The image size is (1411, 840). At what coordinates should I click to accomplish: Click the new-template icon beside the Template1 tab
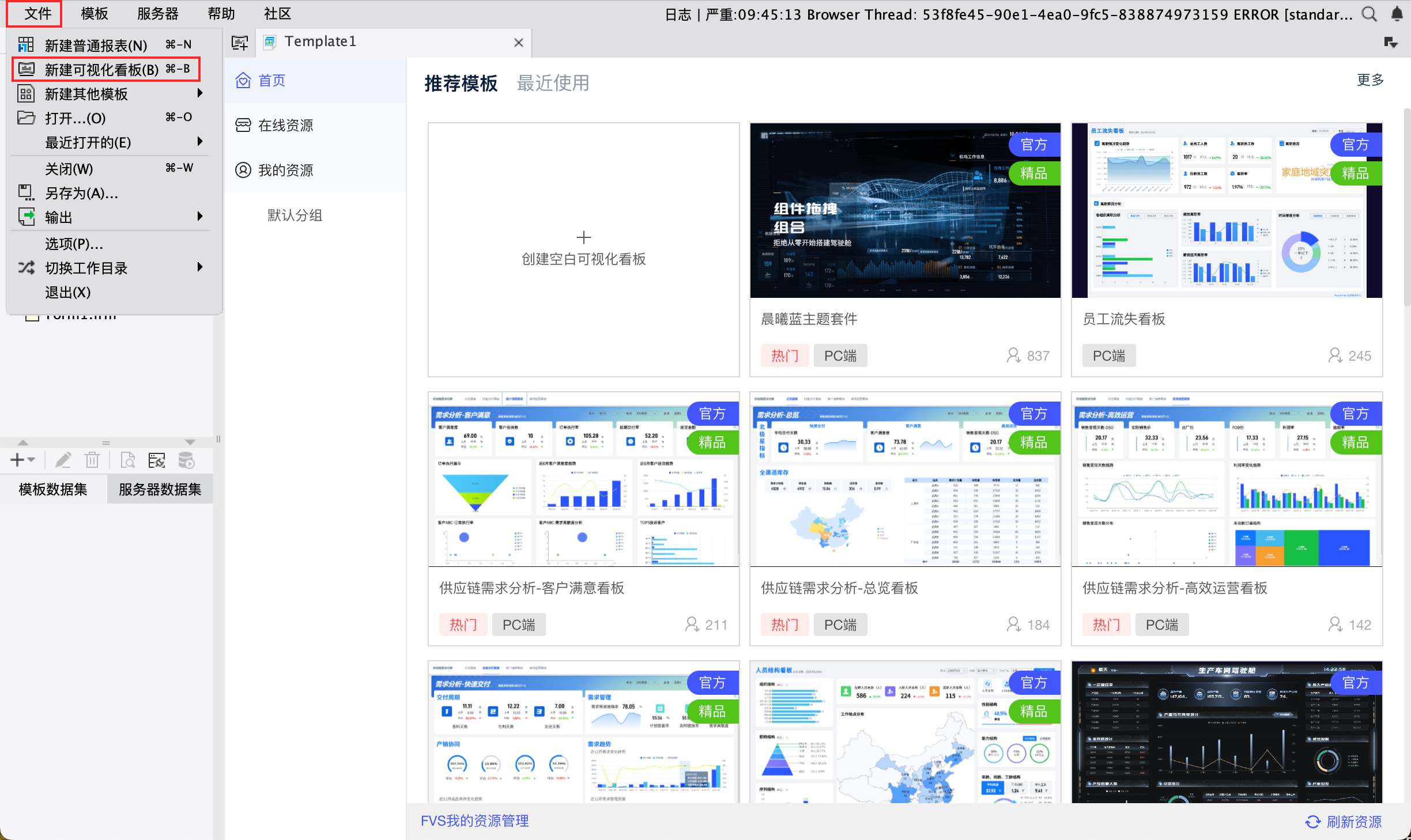point(239,42)
